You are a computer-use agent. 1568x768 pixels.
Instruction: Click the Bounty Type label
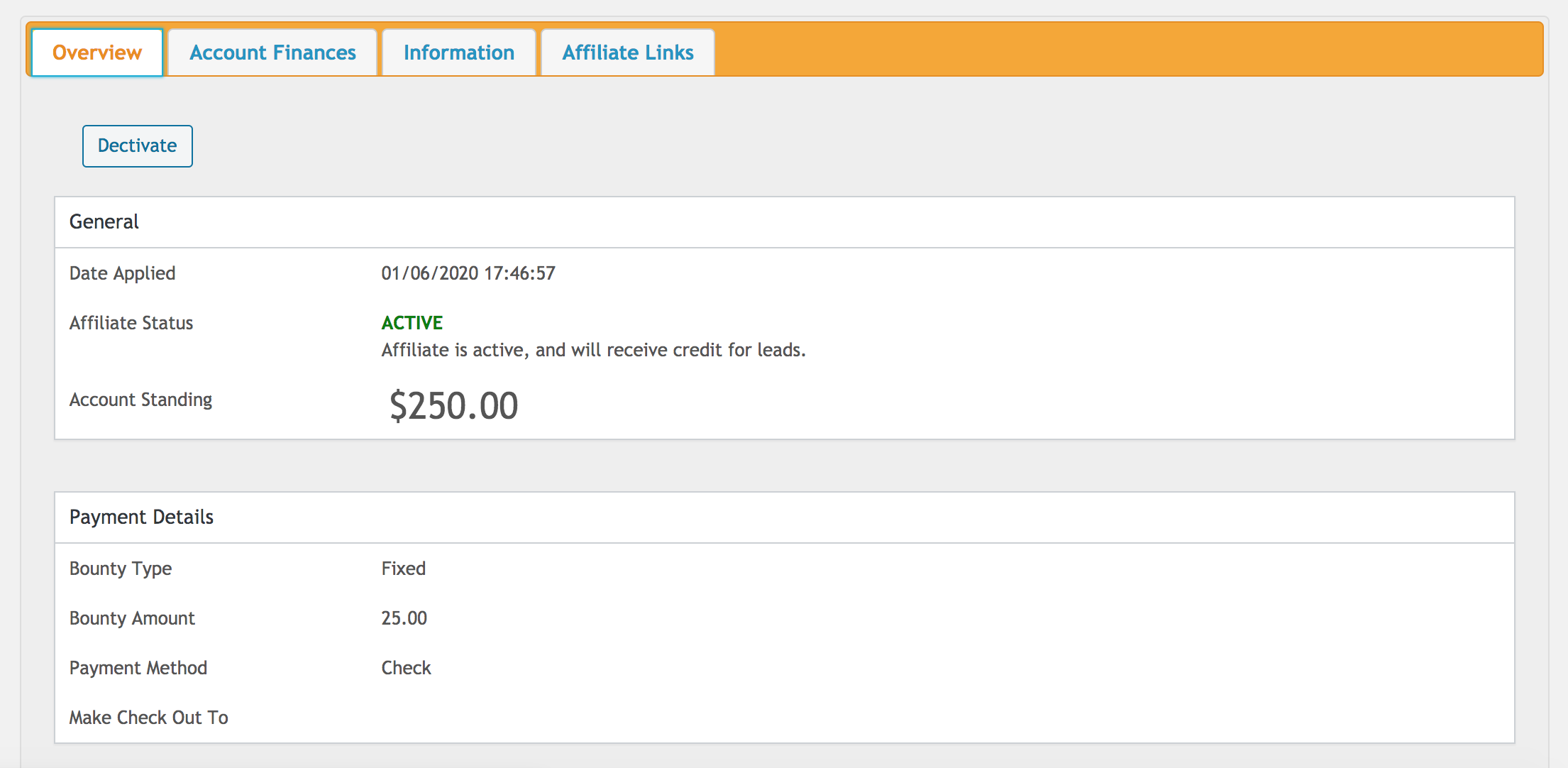pos(120,569)
